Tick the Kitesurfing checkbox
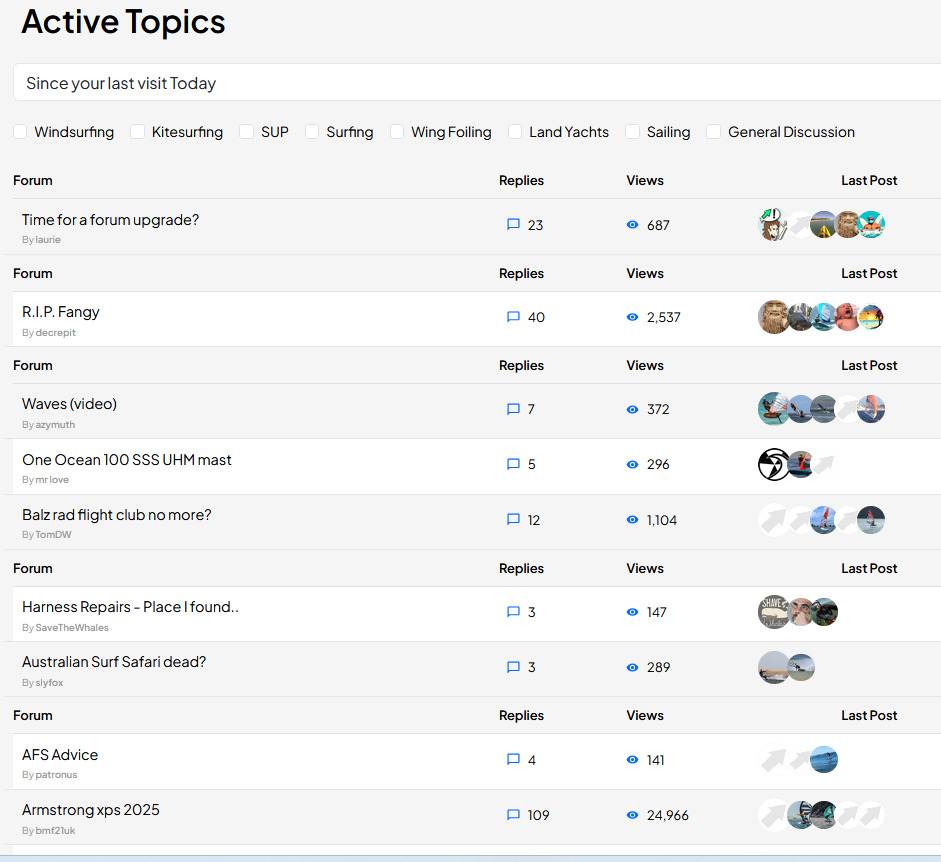 (x=138, y=132)
